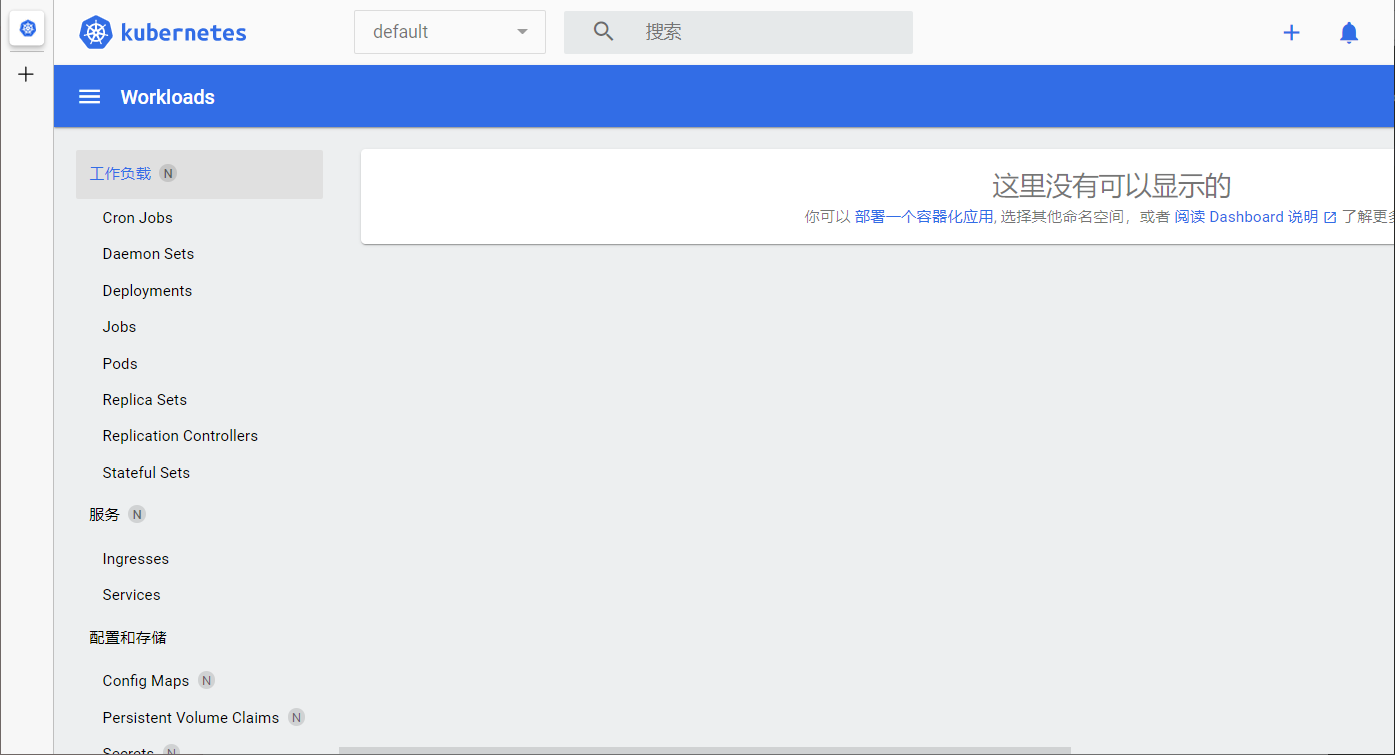Toggle the hamburger navigation menu
Image resolution: width=1395 pixels, height=755 pixels.
pyautogui.click(x=90, y=97)
